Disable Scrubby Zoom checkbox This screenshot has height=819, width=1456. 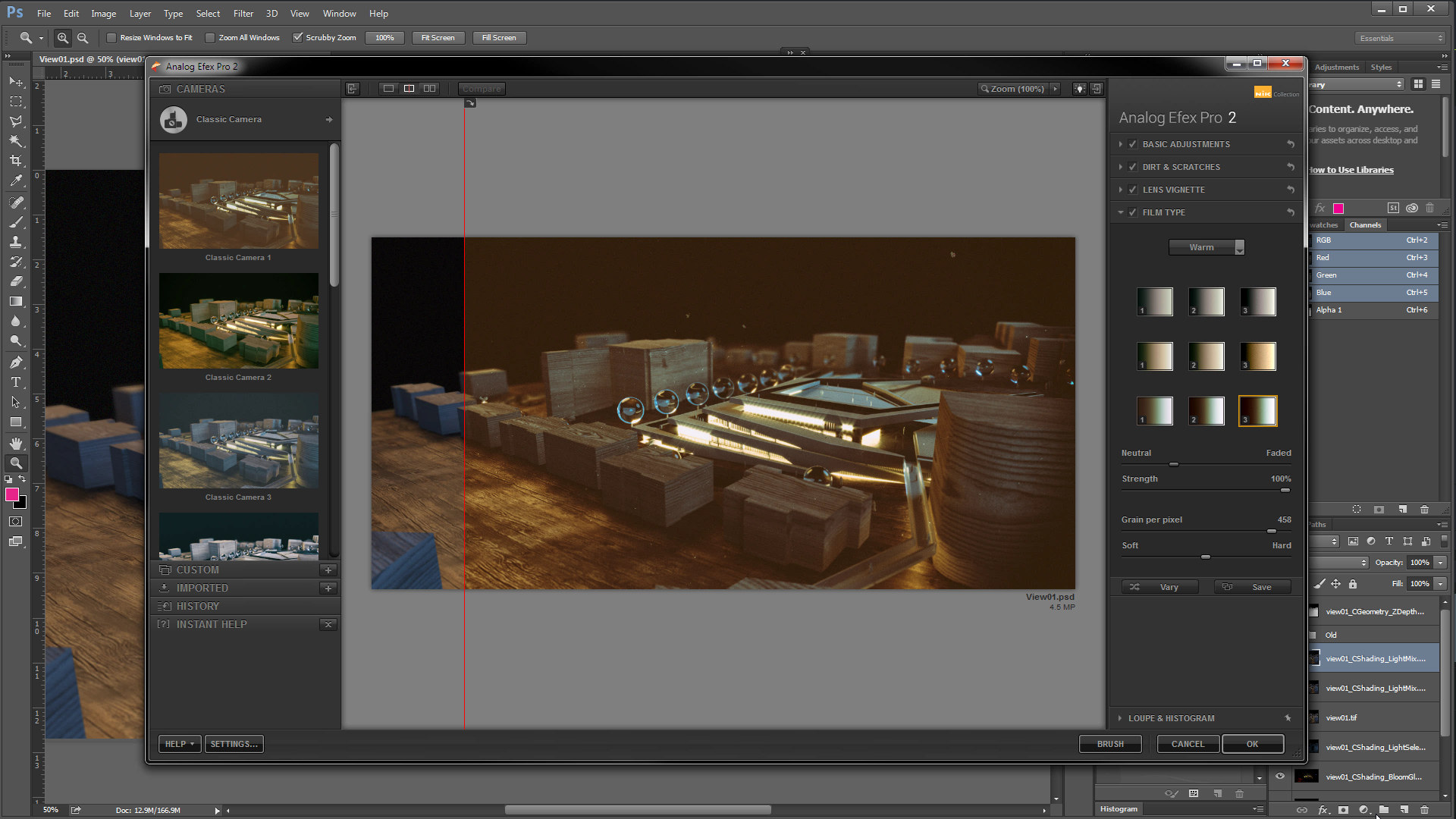pos(298,38)
